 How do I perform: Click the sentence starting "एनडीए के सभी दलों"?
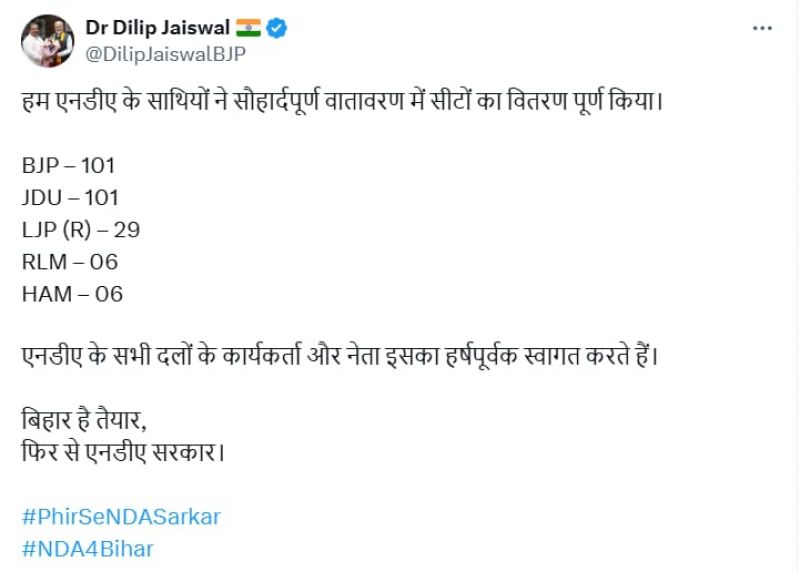pyautogui.click(x=340, y=355)
